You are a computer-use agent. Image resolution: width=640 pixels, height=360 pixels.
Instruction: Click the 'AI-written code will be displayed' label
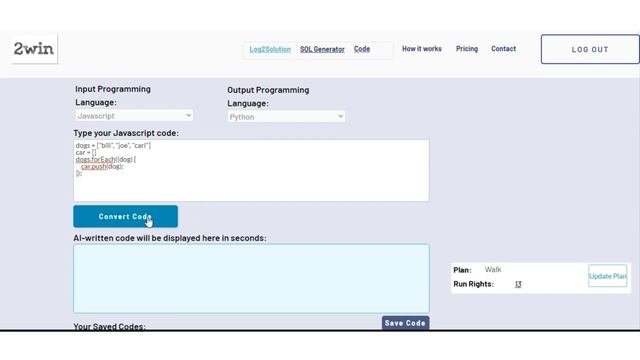(170, 238)
